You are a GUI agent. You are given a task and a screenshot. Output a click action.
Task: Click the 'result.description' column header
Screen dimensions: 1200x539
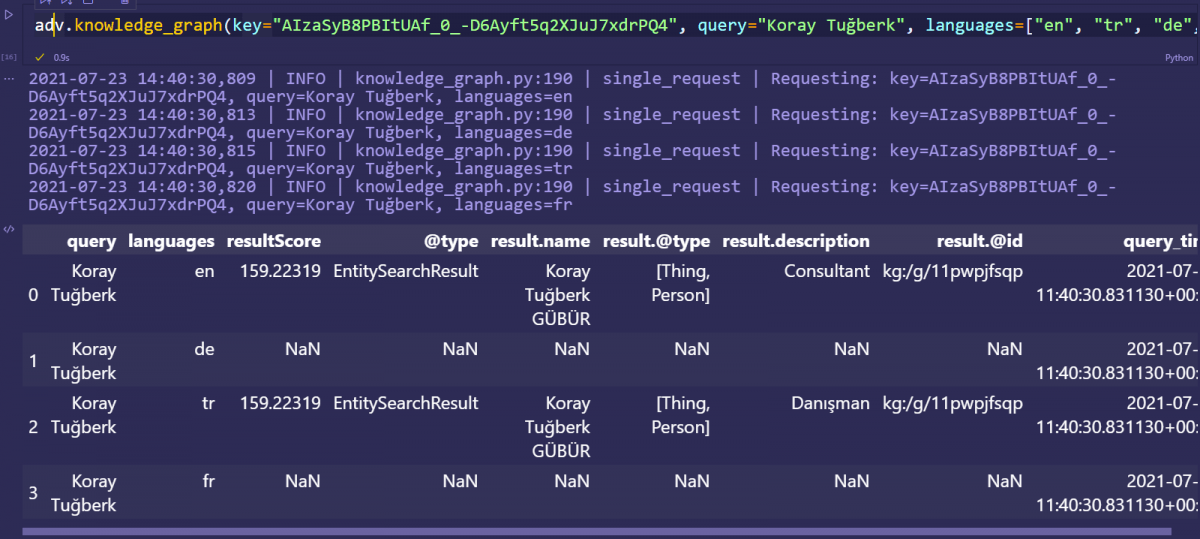796,241
